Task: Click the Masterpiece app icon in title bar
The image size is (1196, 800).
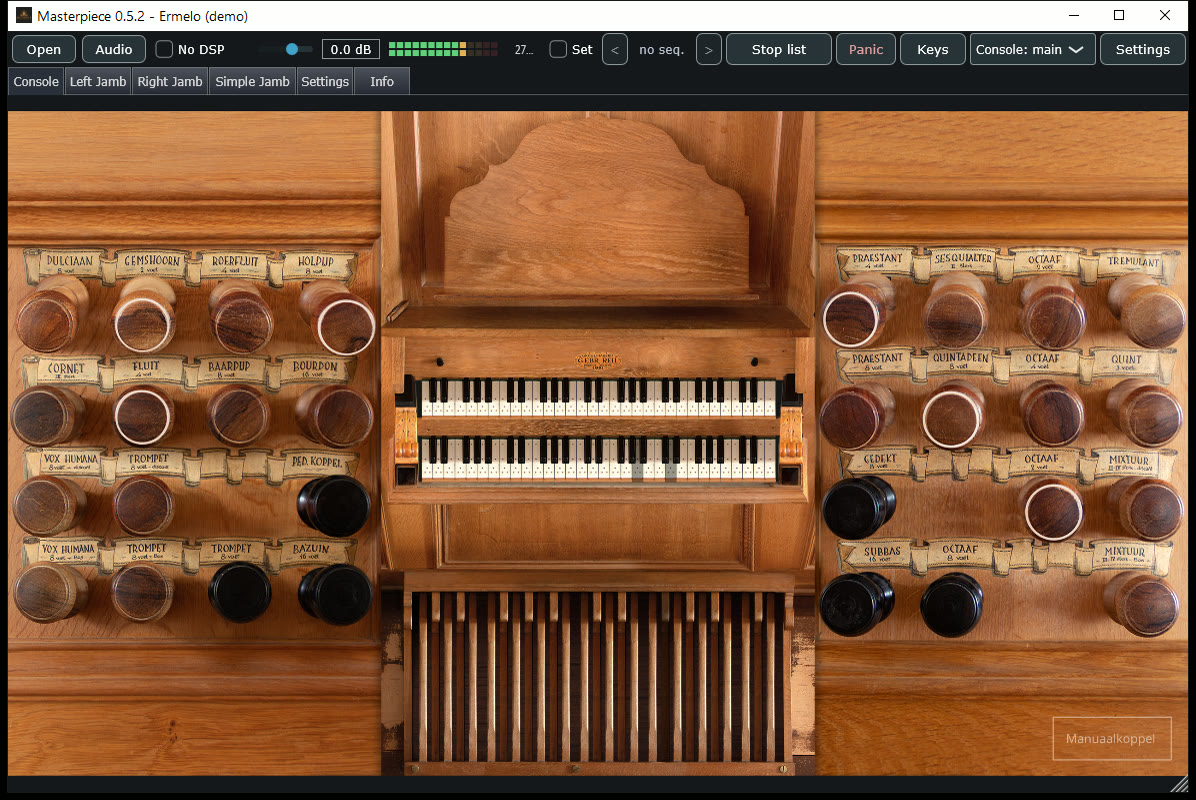Action: (x=24, y=15)
